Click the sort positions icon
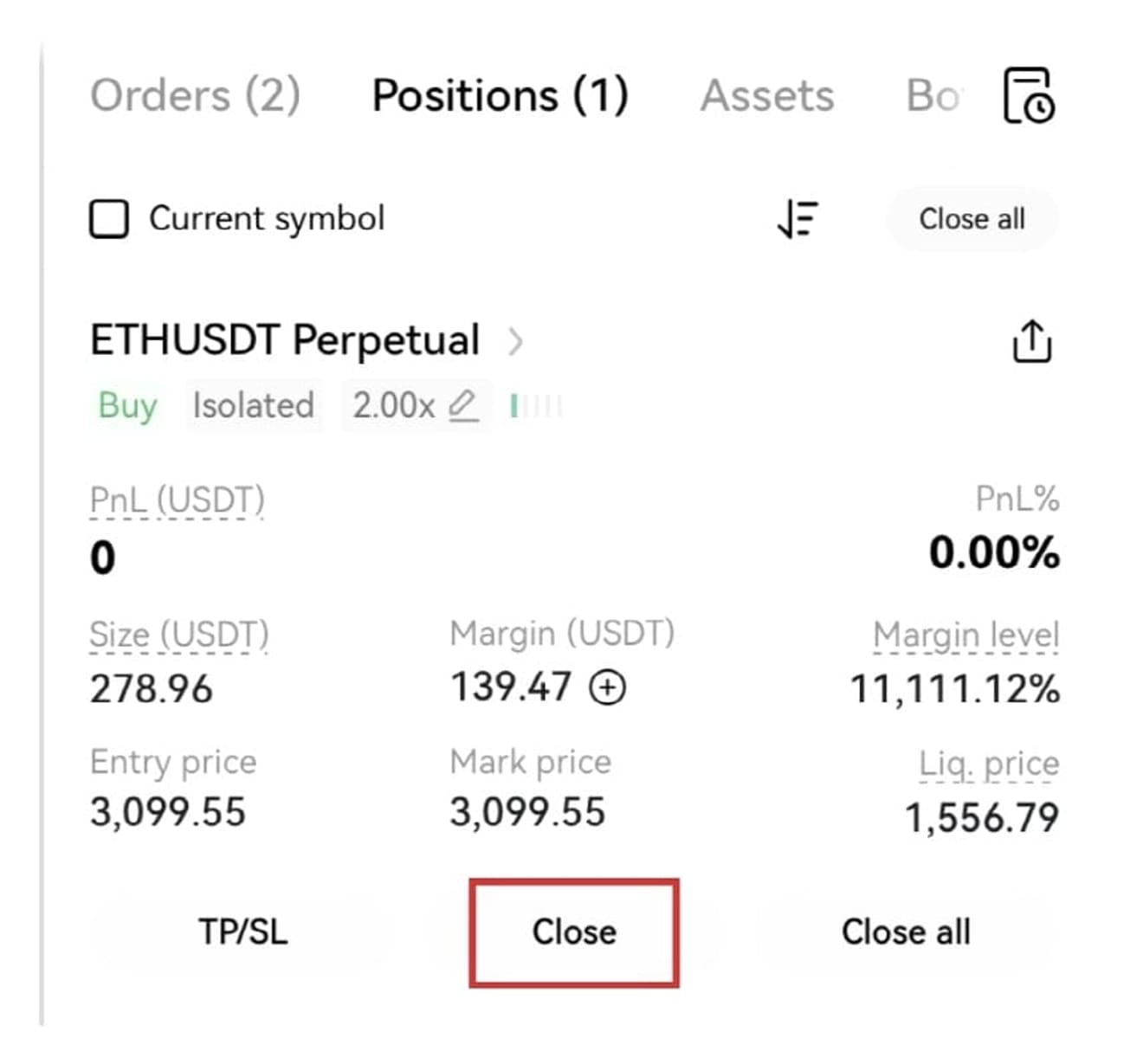1143x1064 pixels. pos(798,218)
